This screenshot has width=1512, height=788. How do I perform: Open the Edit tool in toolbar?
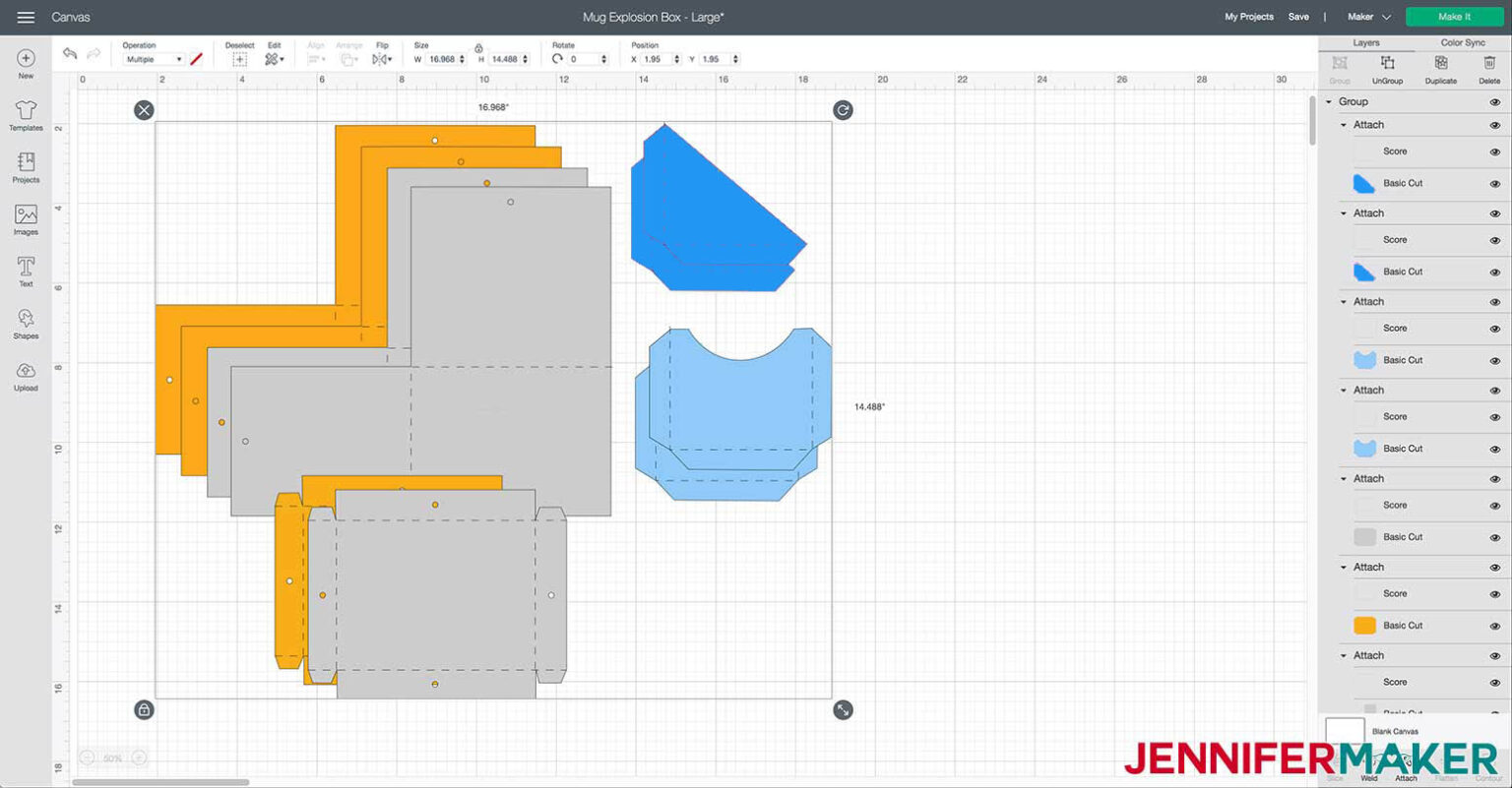click(274, 59)
